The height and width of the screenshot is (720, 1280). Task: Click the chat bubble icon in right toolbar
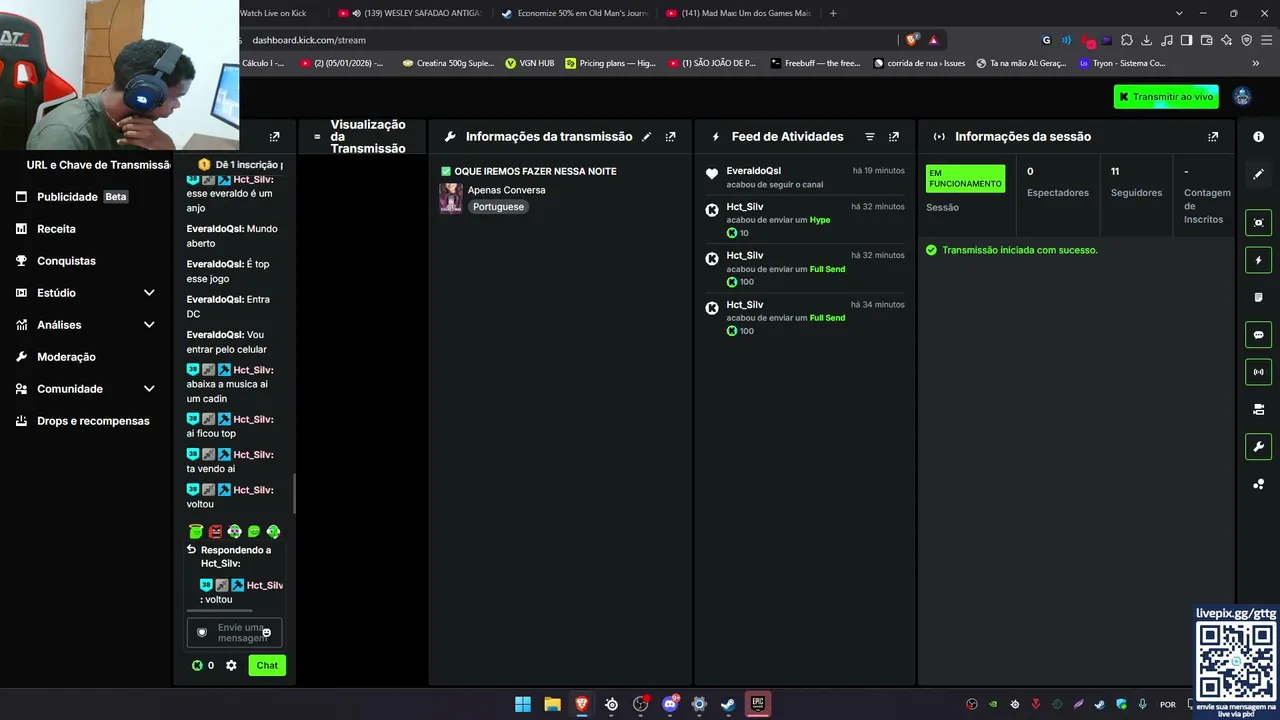click(x=1258, y=335)
